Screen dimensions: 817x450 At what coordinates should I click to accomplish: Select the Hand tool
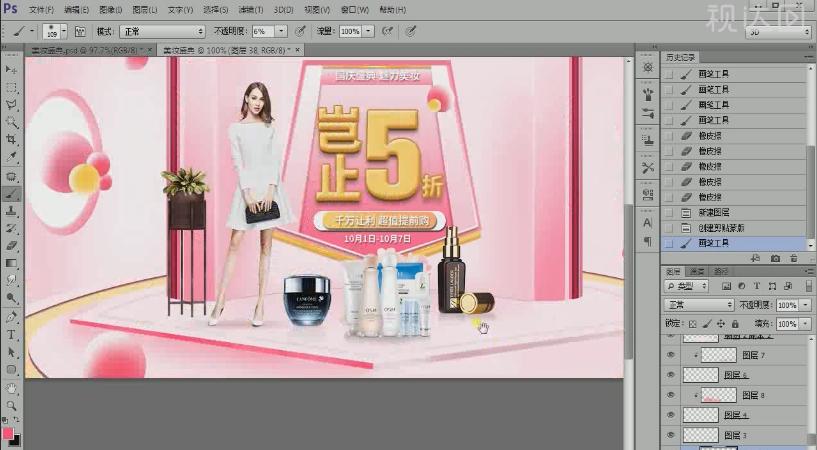click(11, 389)
